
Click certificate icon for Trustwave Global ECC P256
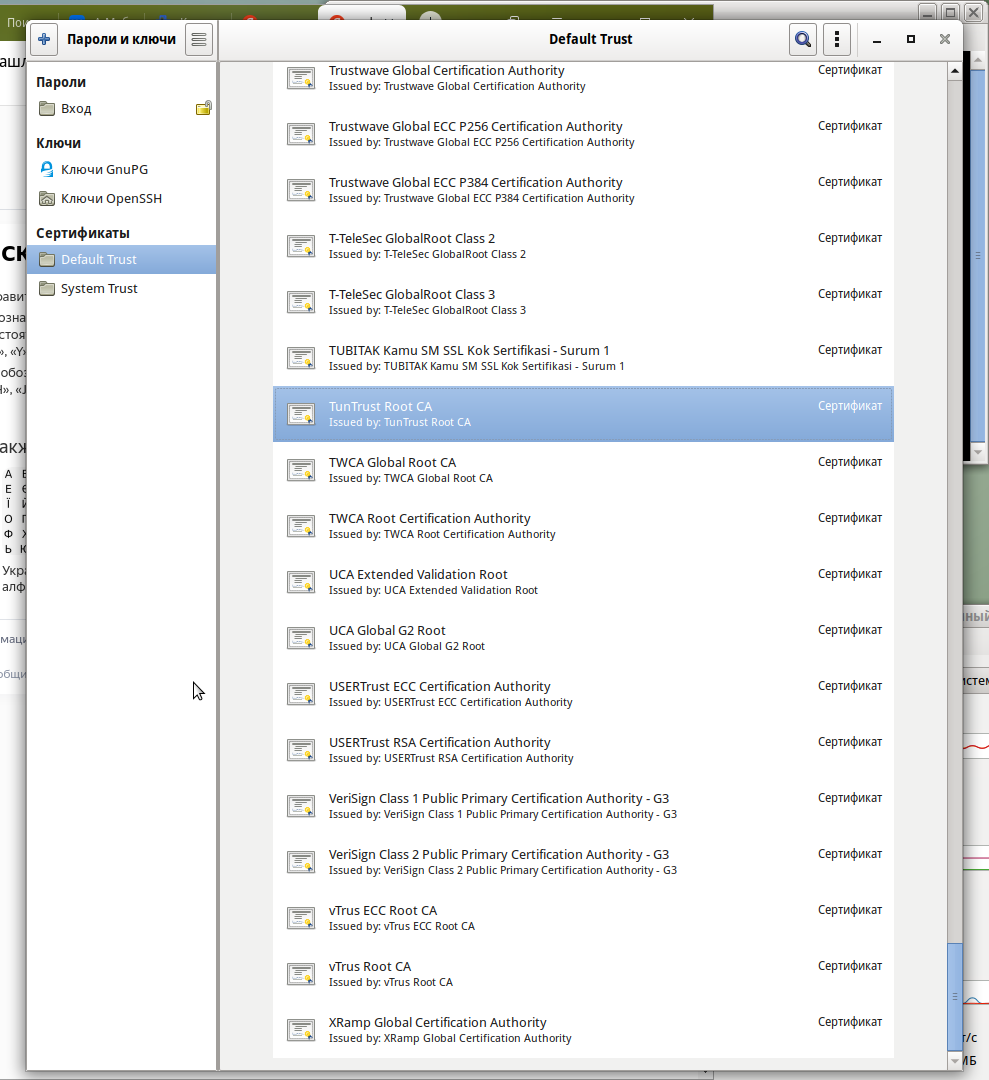(x=301, y=134)
